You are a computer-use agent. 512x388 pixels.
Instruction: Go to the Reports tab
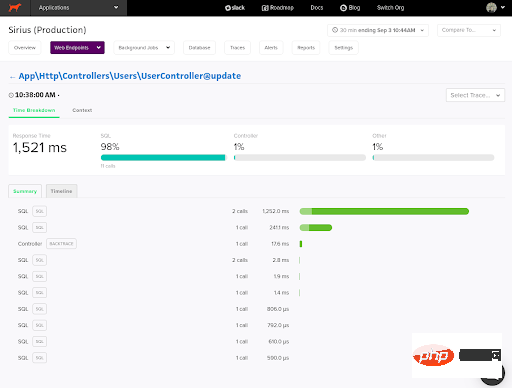point(306,48)
